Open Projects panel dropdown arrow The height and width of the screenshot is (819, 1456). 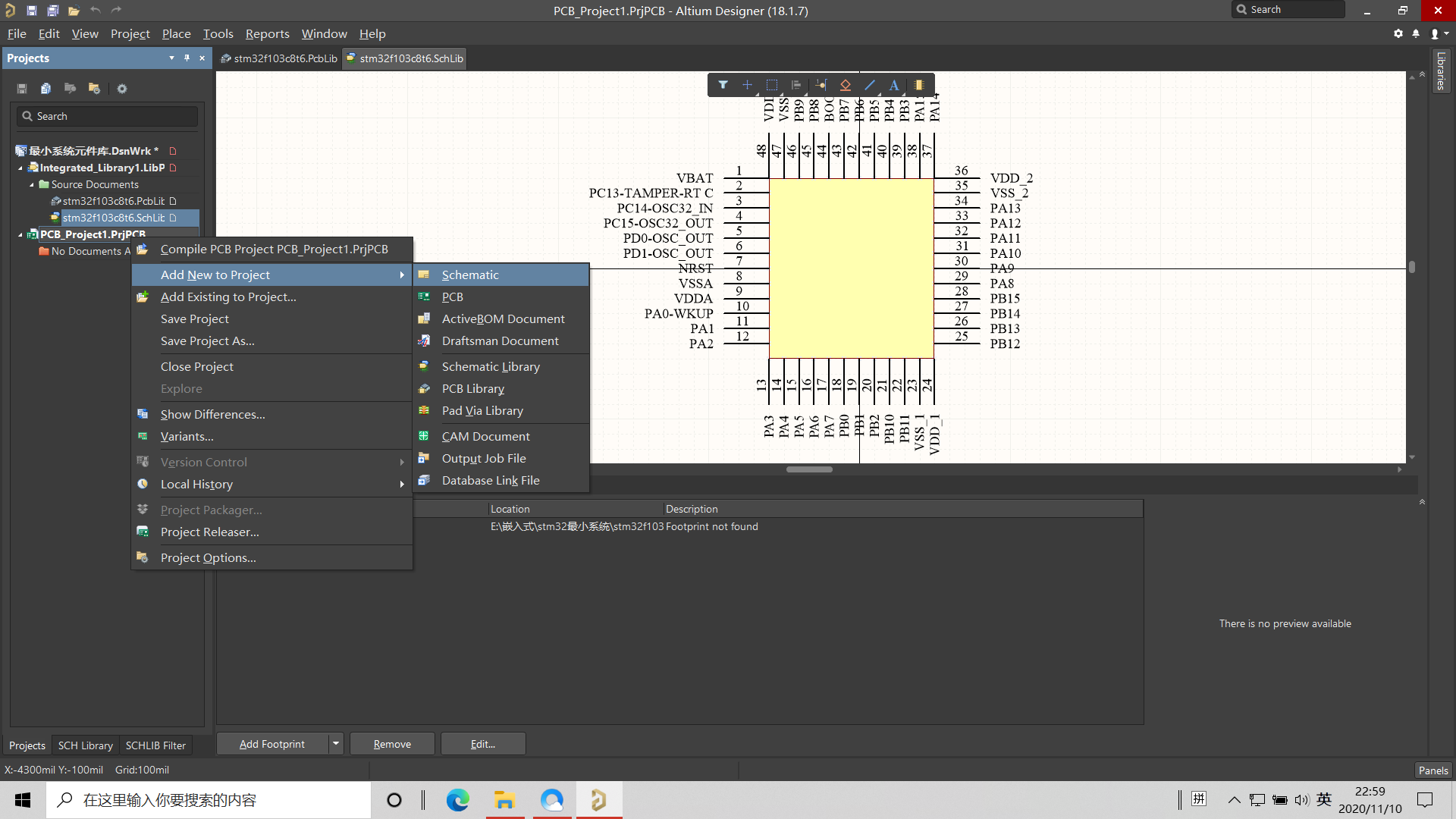tap(171, 58)
